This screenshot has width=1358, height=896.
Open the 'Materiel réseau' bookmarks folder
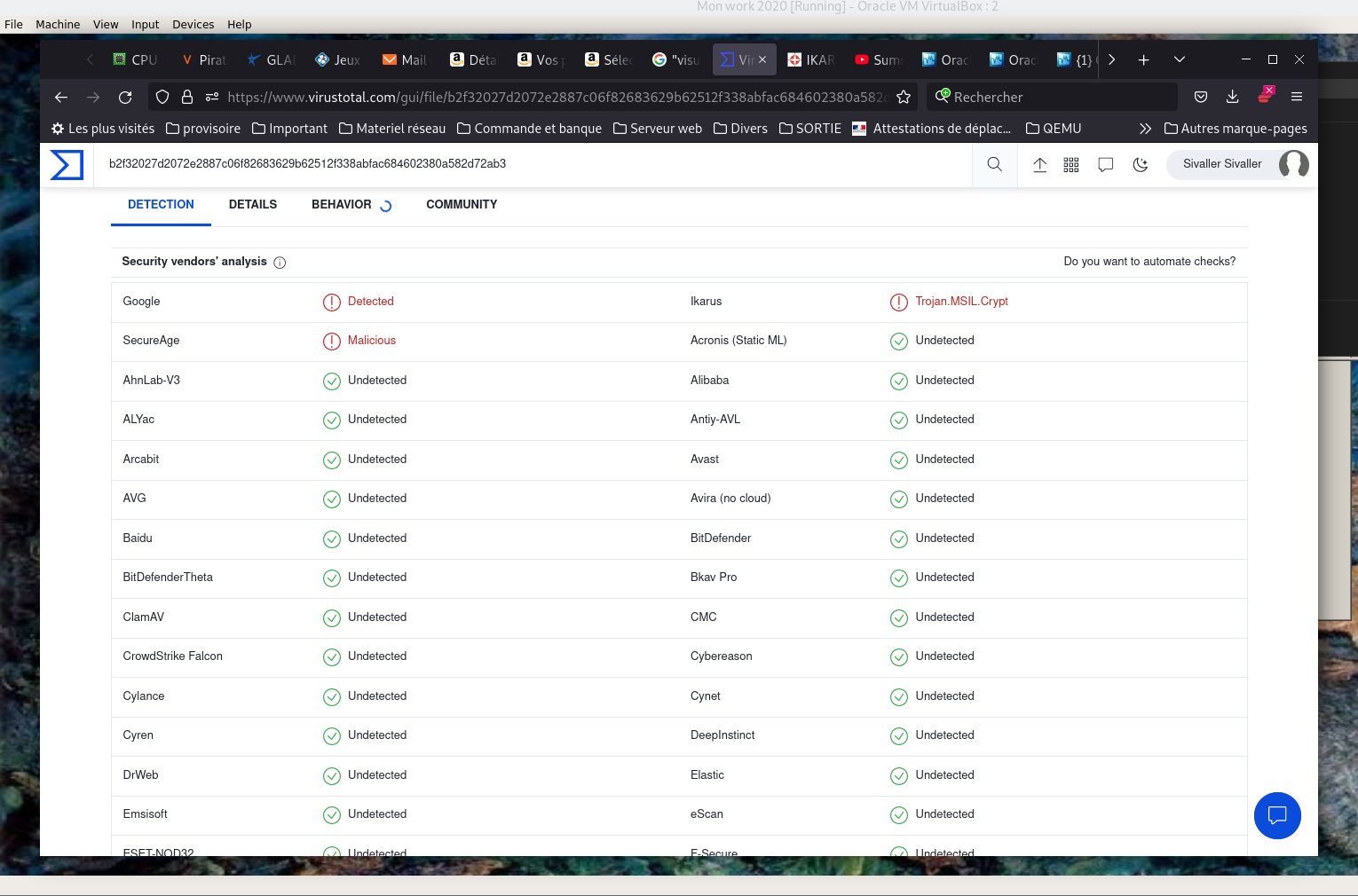coord(392,129)
